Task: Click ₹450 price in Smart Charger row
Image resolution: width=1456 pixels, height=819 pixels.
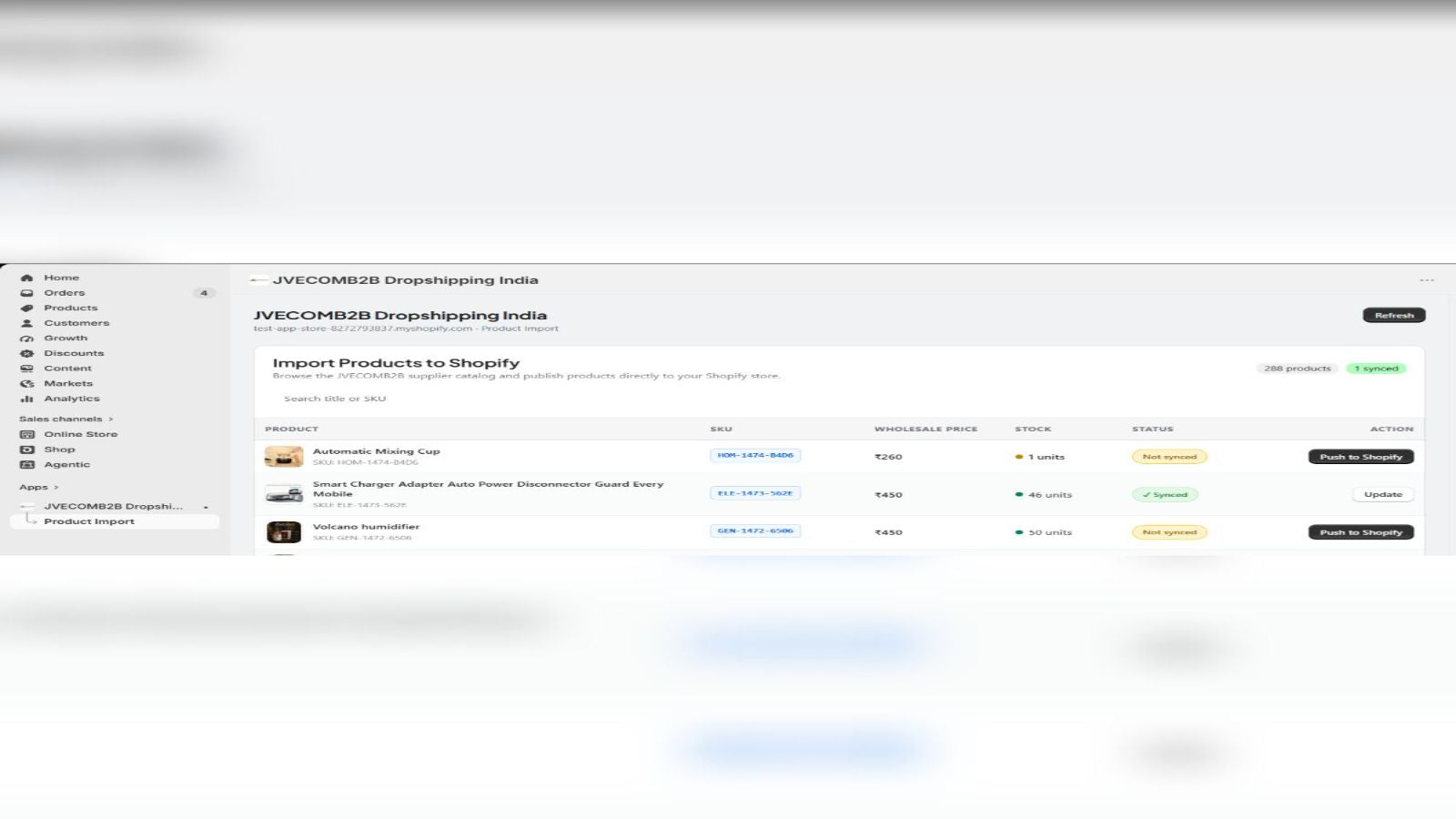Action: tap(888, 495)
